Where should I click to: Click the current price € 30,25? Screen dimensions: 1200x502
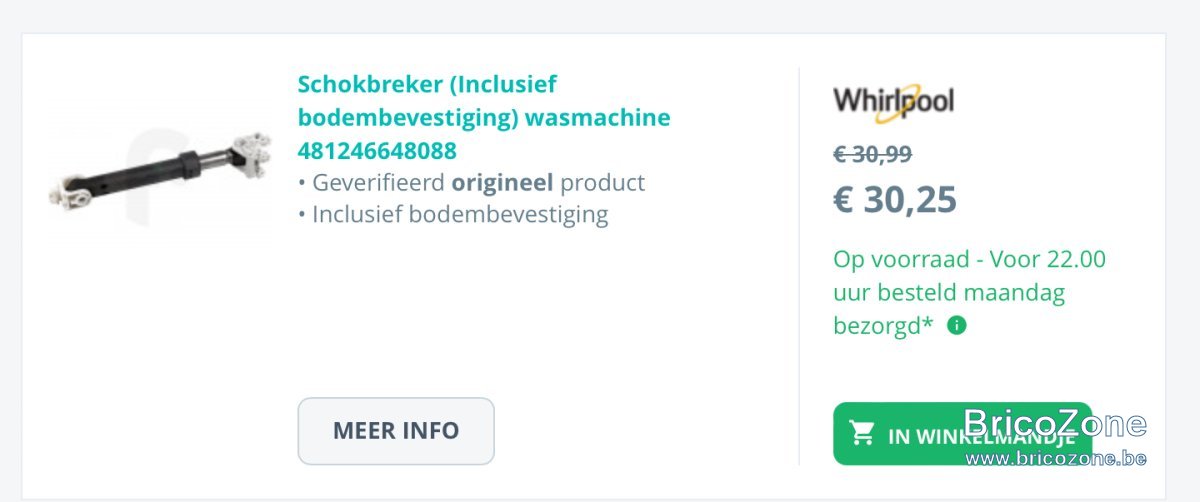pyautogui.click(x=895, y=200)
